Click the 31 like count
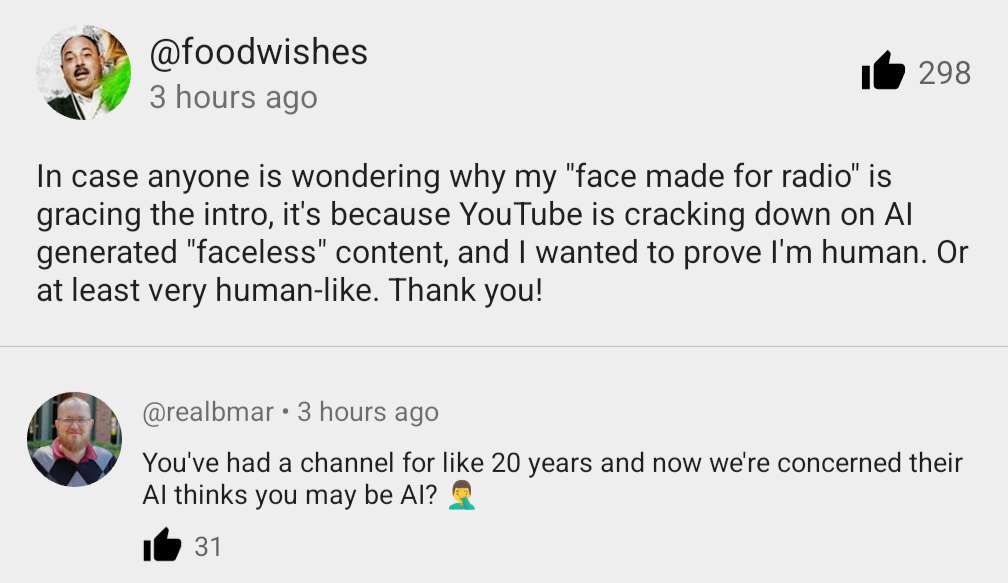Viewport: 1008px width, 583px height. (x=208, y=547)
